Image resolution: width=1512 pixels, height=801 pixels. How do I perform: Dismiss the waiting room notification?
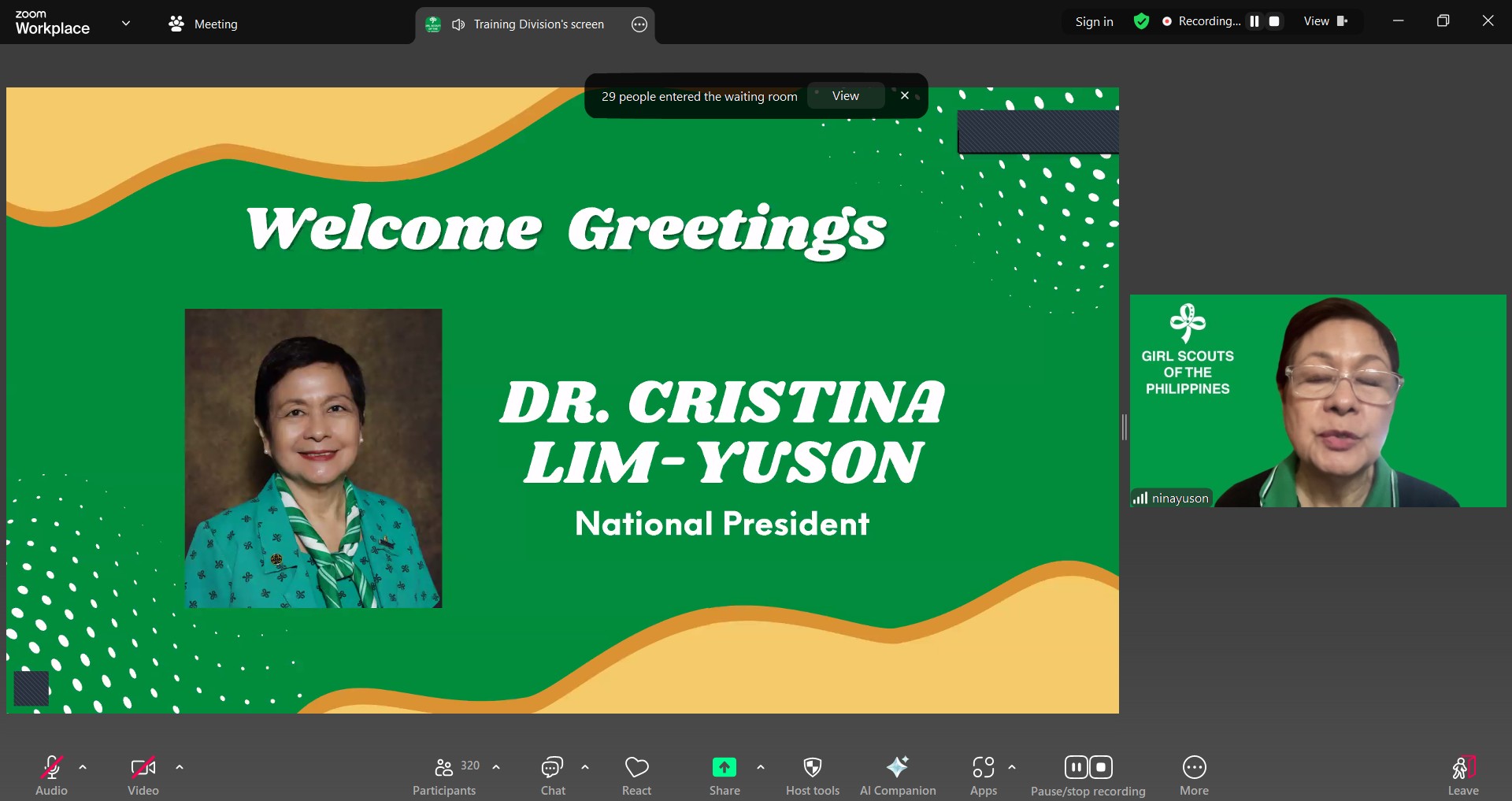[905, 95]
